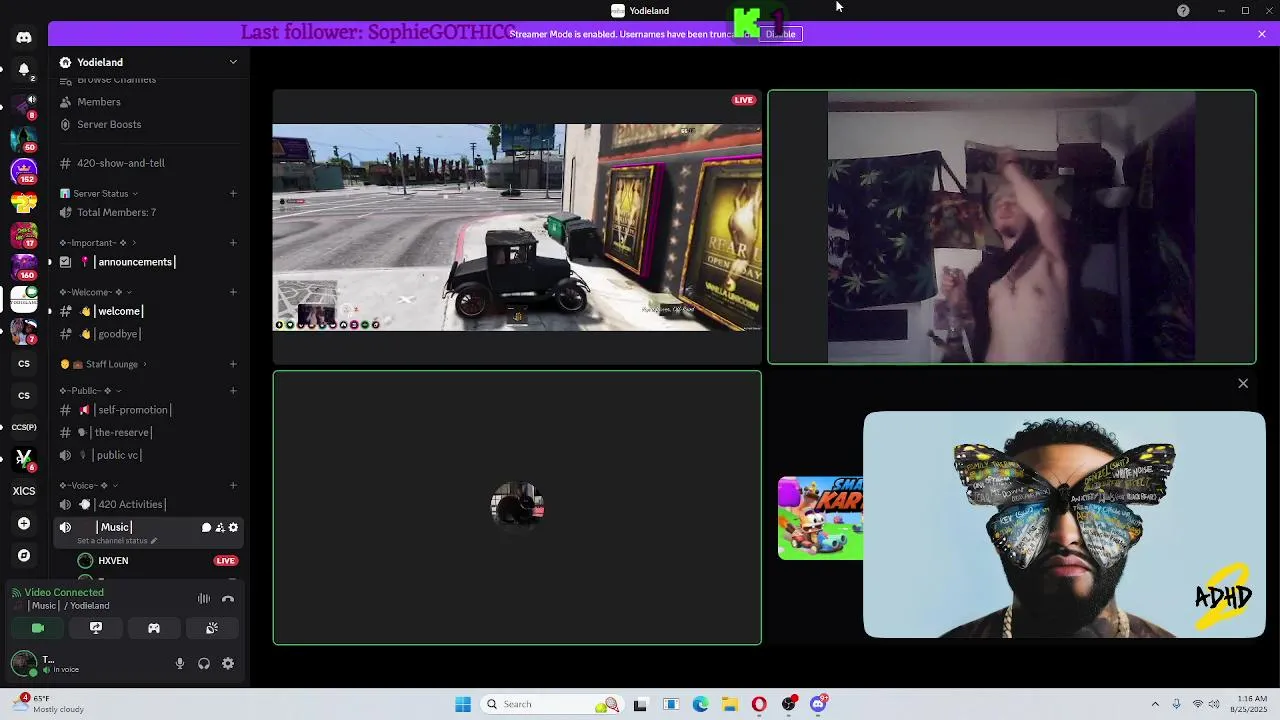Select the participant tile with avatar only

coord(517,508)
